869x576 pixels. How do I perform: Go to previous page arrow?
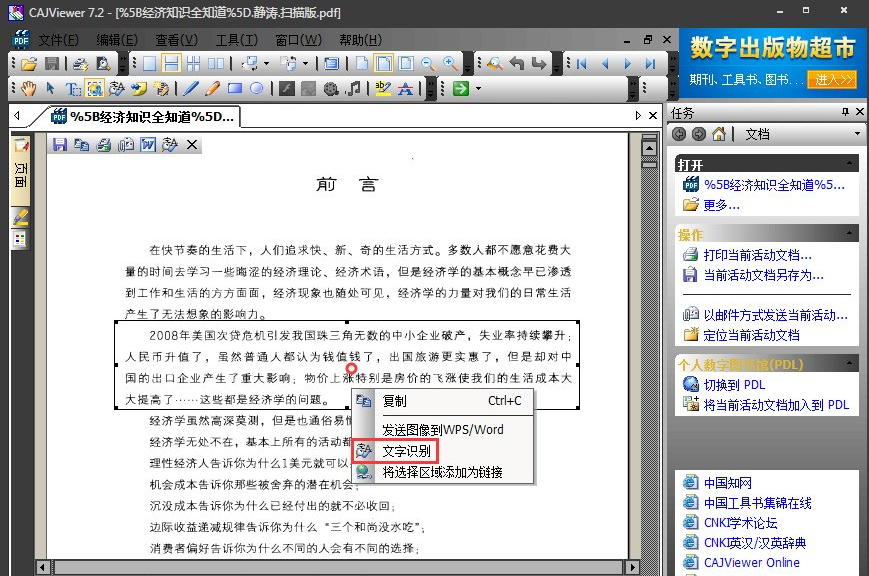pos(605,64)
